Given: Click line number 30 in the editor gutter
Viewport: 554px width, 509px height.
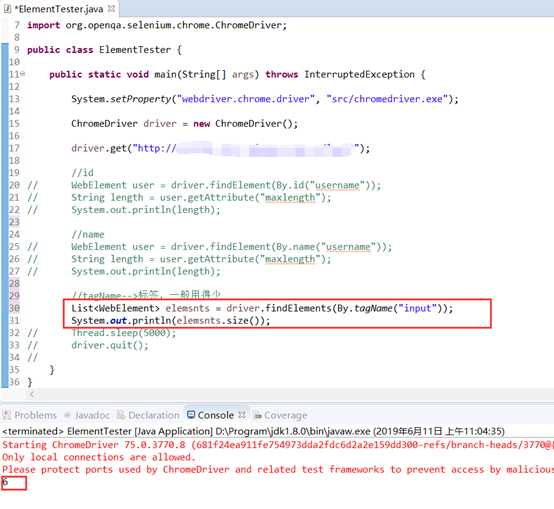Looking at the screenshot, I should (x=14, y=308).
